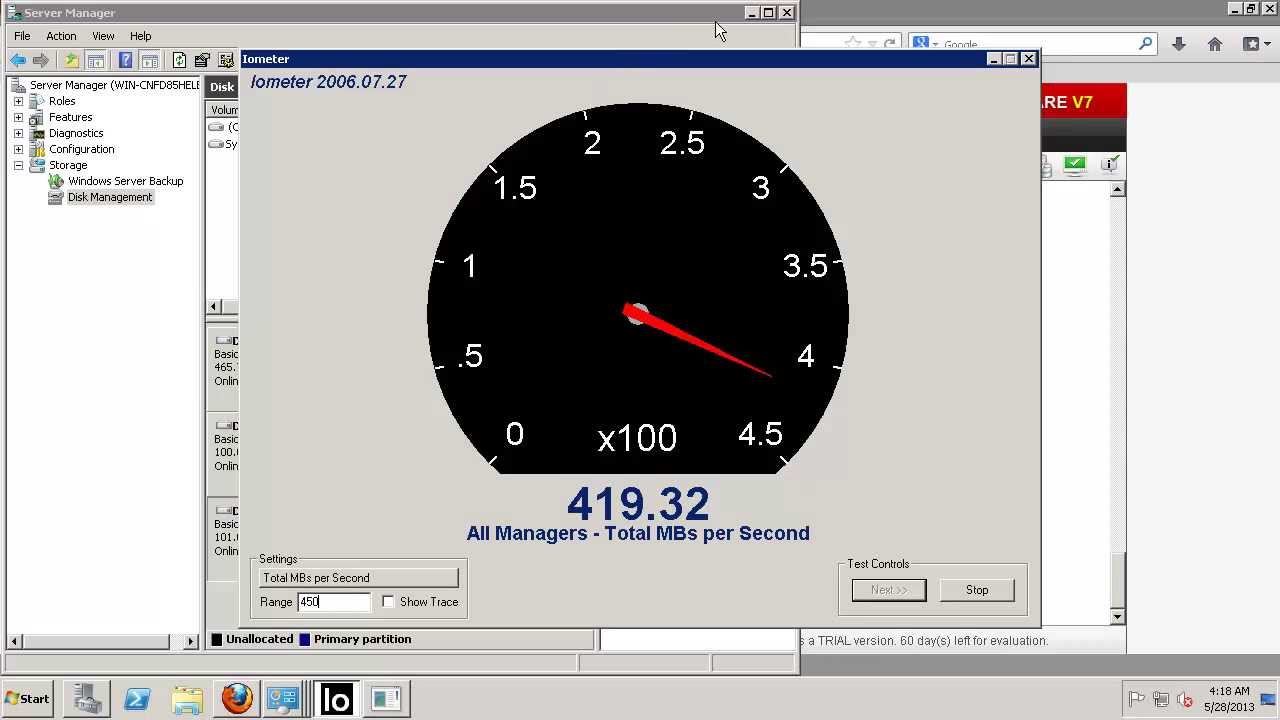
Task: Click the Refresh icon in Server Manager toolbar
Action: pos(179,60)
